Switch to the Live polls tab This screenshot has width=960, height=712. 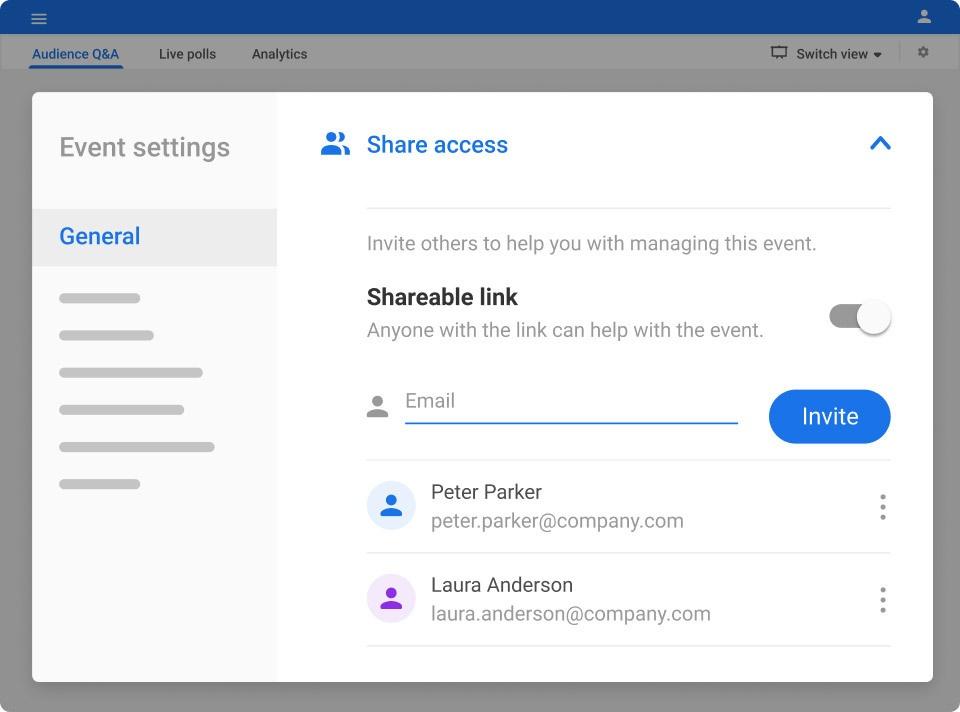click(187, 54)
